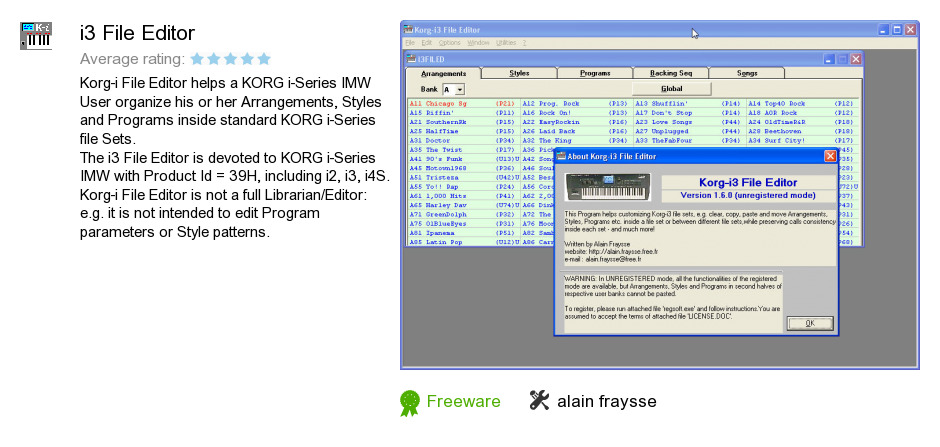Click the green Freeware ribbon badge icon
The width and height of the screenshot is (940, 447).
click(410, 403)
